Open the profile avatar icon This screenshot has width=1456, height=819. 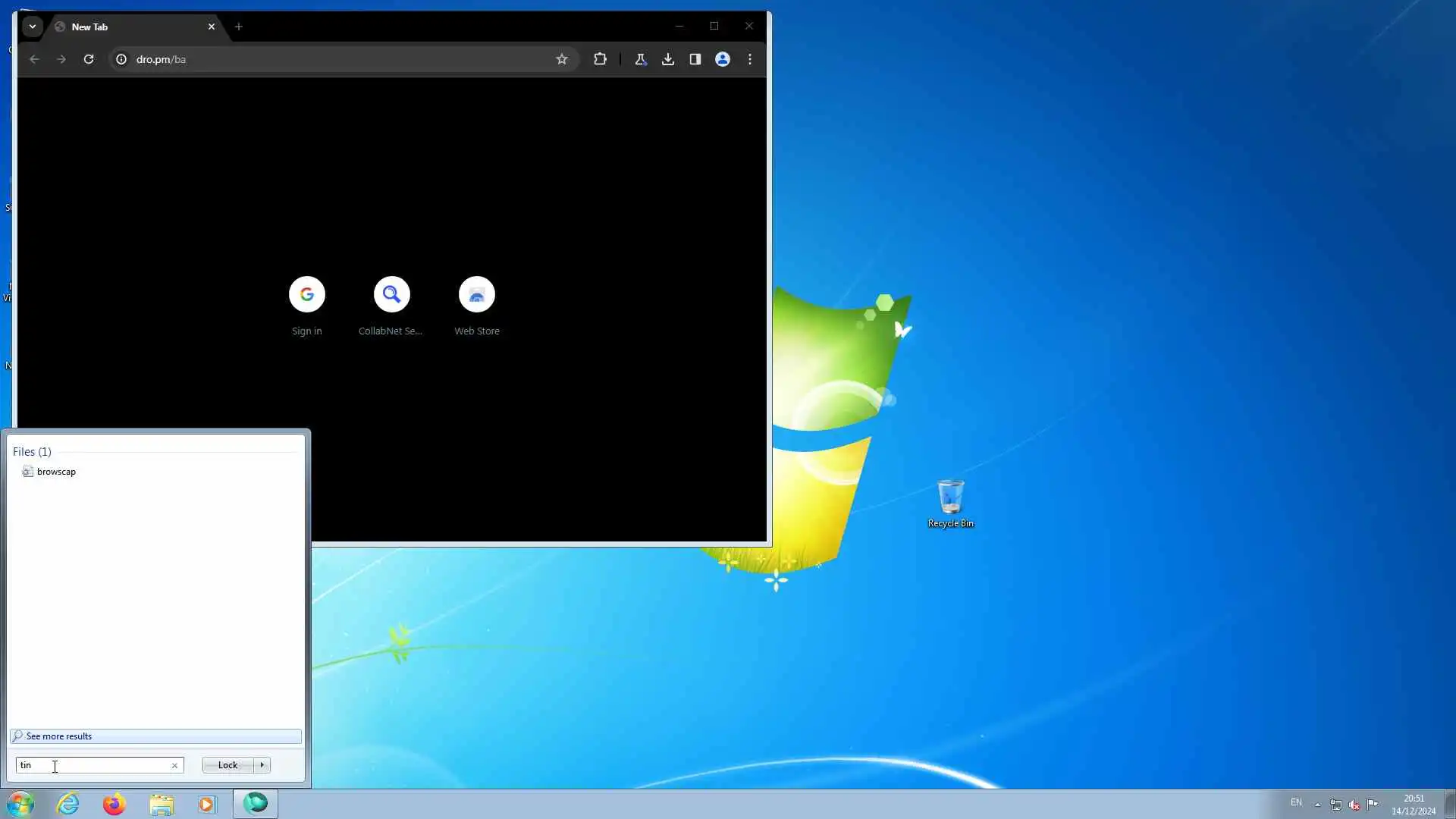722,59
